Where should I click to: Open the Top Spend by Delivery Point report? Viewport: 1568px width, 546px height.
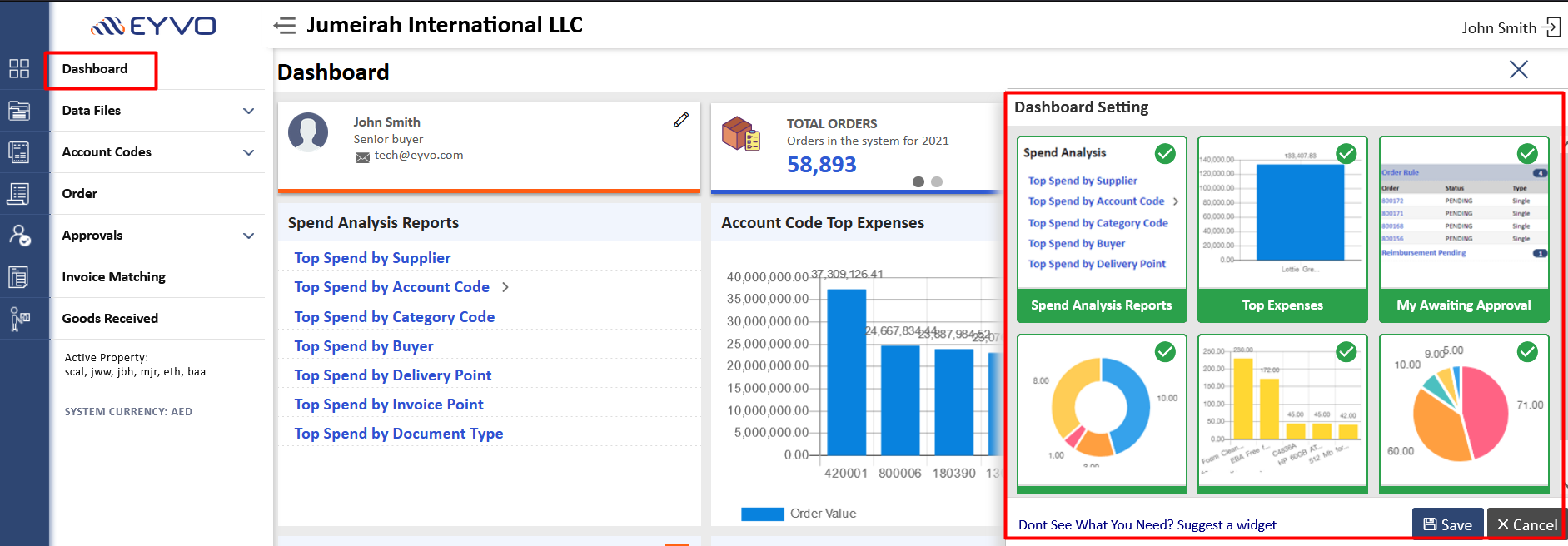tap(392, 375)
